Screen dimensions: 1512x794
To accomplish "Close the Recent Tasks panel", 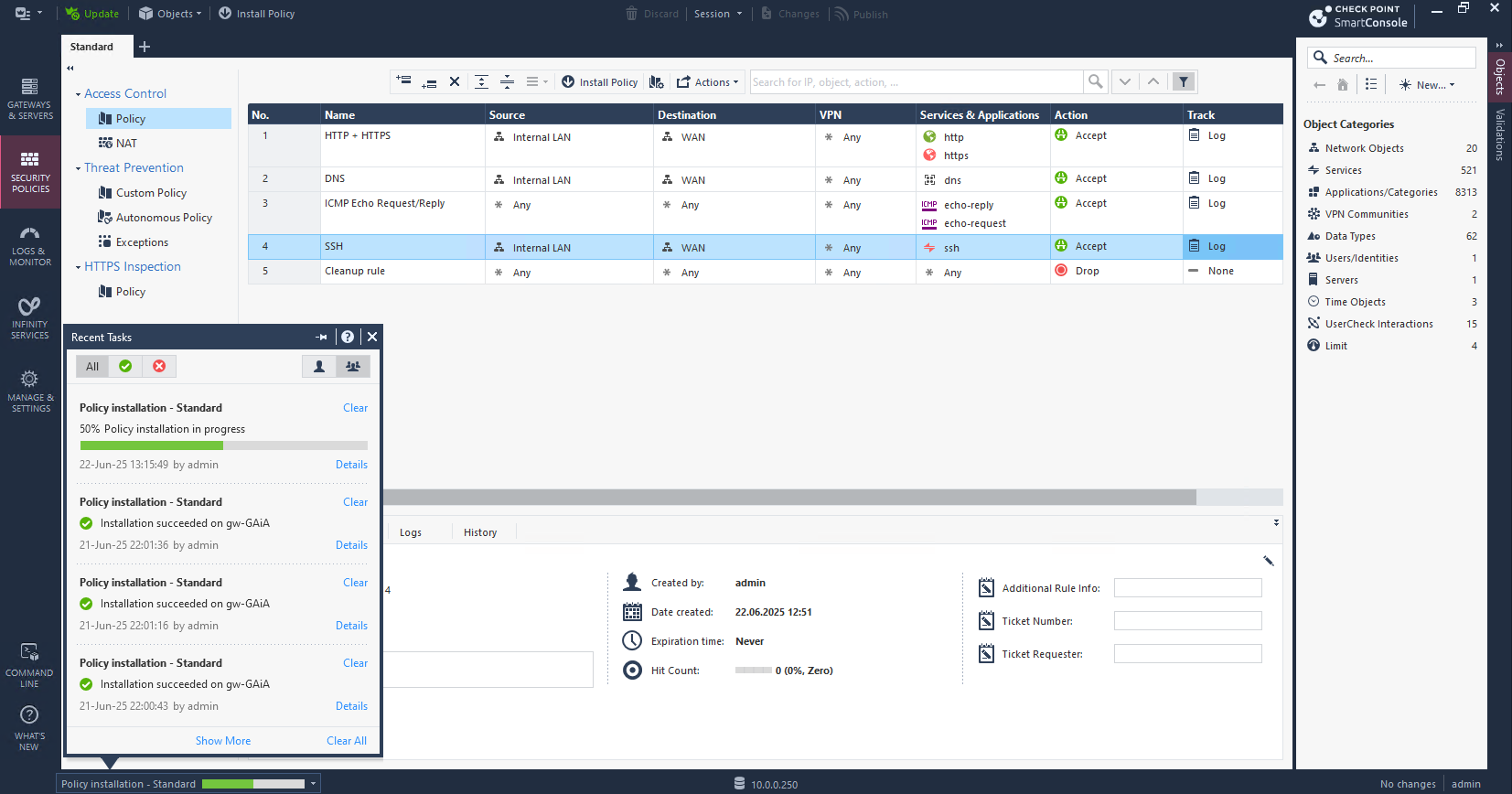I will pos(372,337).
